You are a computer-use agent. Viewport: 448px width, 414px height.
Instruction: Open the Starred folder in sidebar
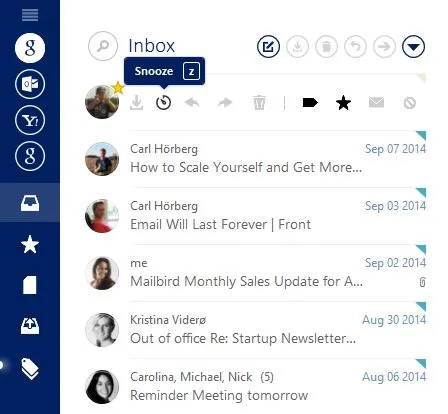pos(30,244)
